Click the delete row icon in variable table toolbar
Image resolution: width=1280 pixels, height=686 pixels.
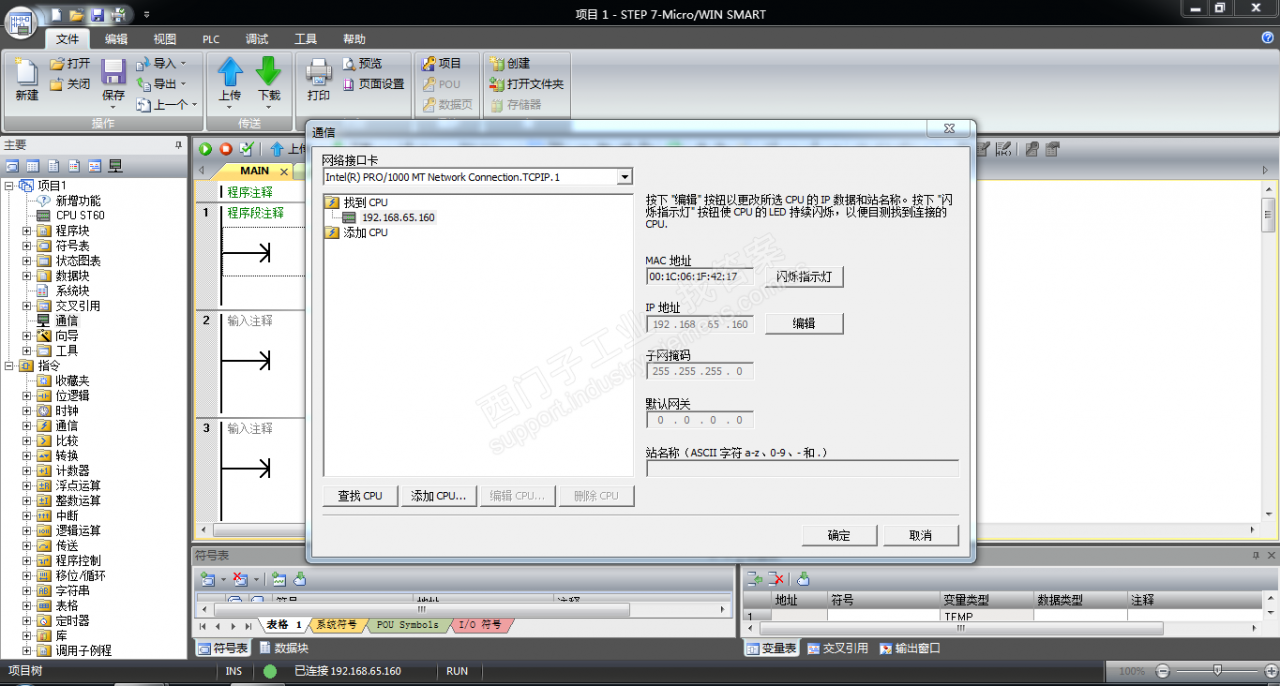[777, 579]
